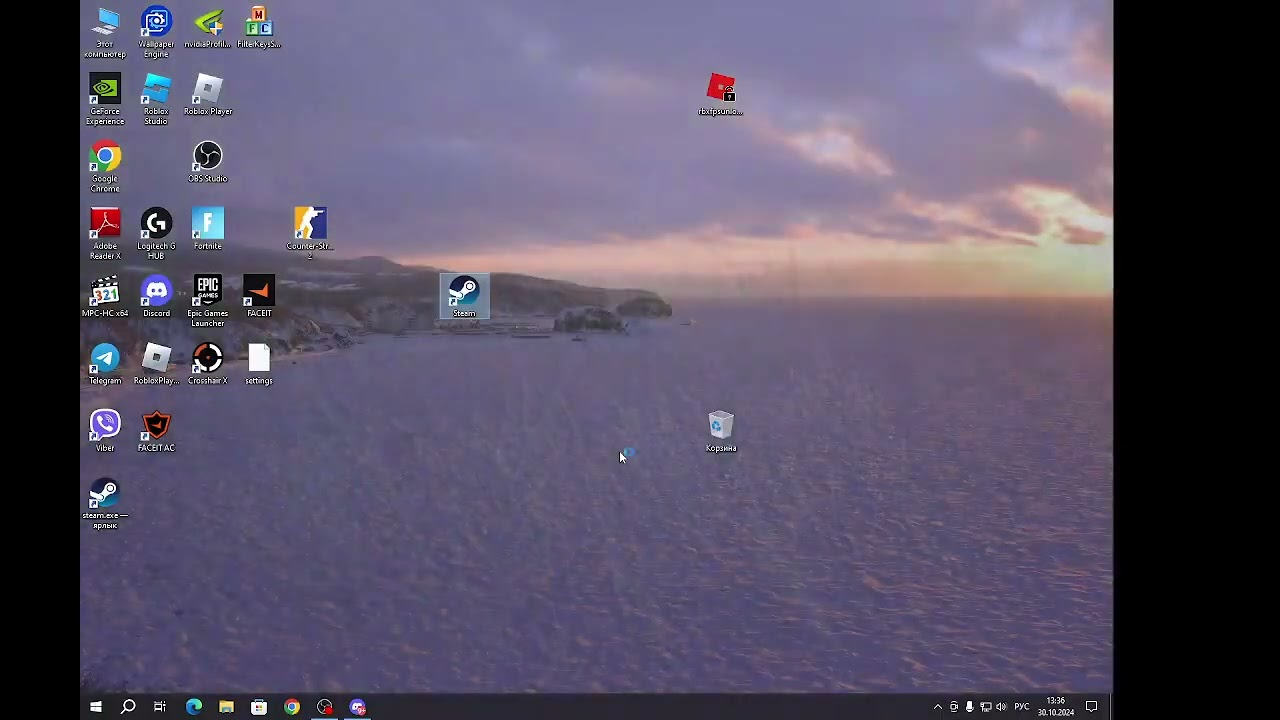Open taskbar Search

(x=128, y=707)
